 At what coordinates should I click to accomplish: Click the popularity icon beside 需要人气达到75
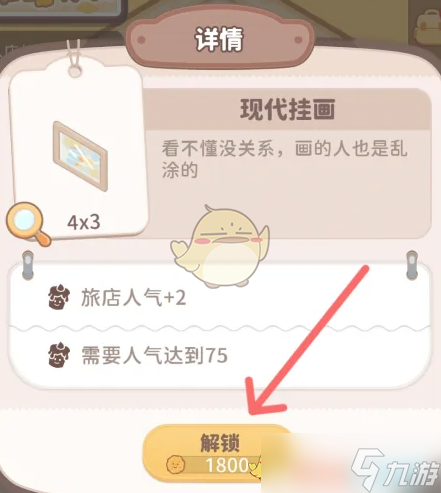pos(59,355)
